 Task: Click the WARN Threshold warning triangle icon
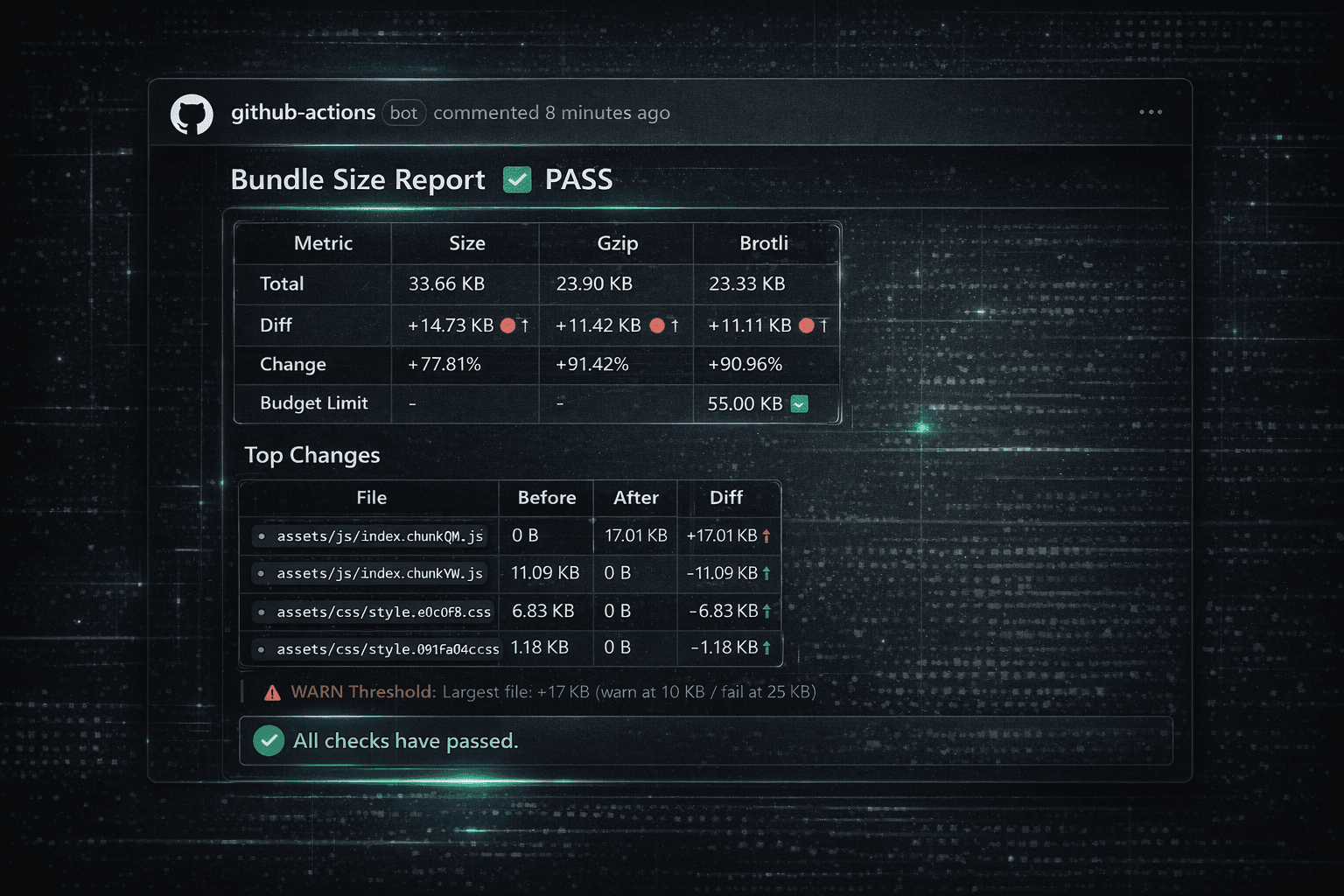[273, 693]
